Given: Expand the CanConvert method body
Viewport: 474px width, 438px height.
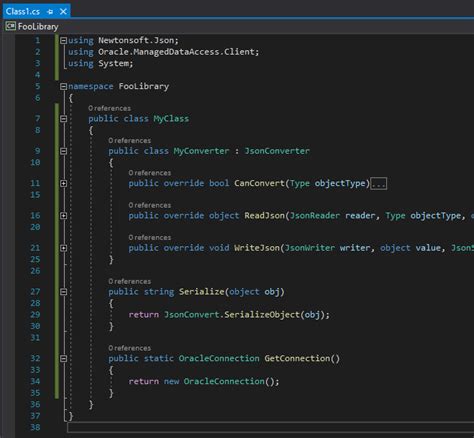Looking at the screenshot, I should click(63, 184).
